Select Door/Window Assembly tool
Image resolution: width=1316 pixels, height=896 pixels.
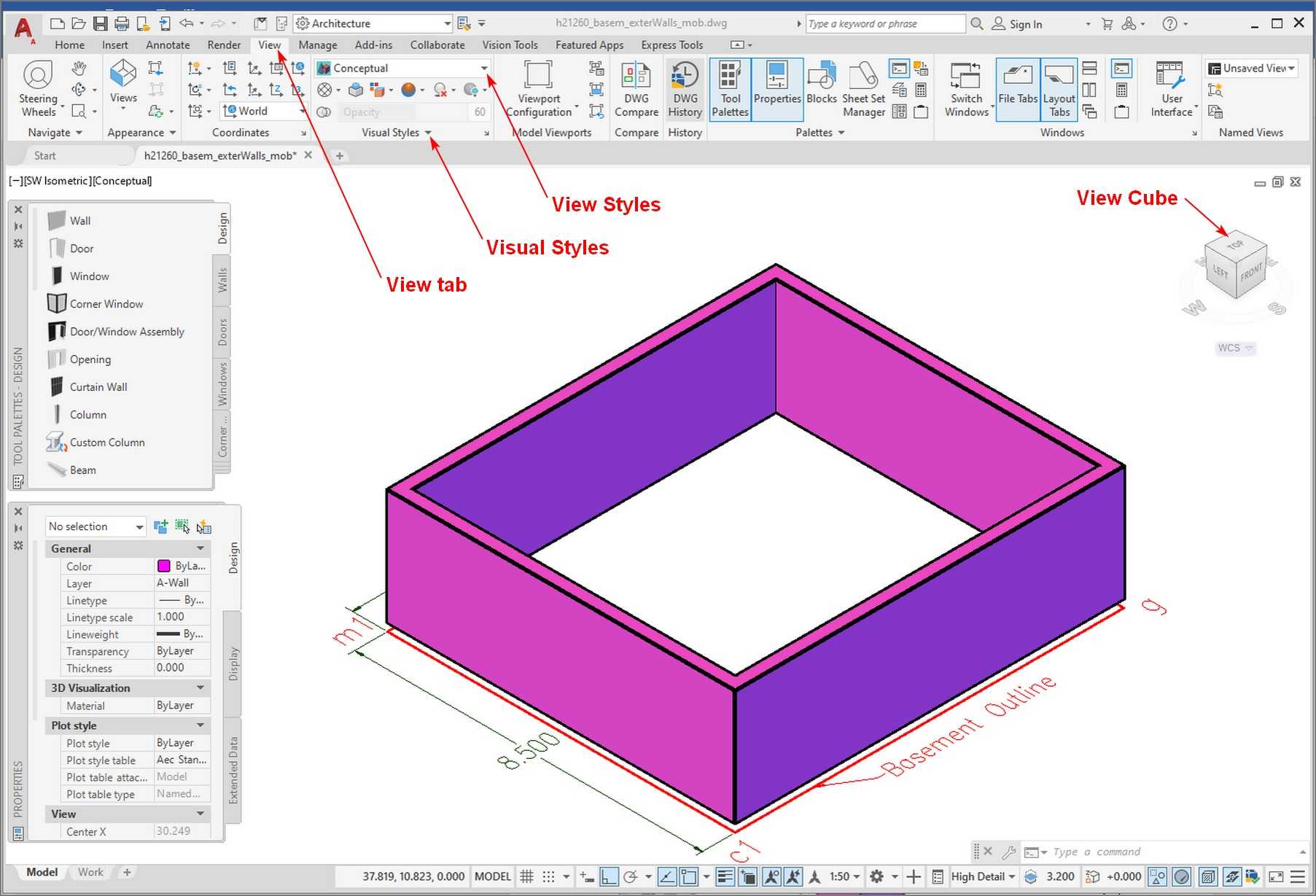point(116,331)
